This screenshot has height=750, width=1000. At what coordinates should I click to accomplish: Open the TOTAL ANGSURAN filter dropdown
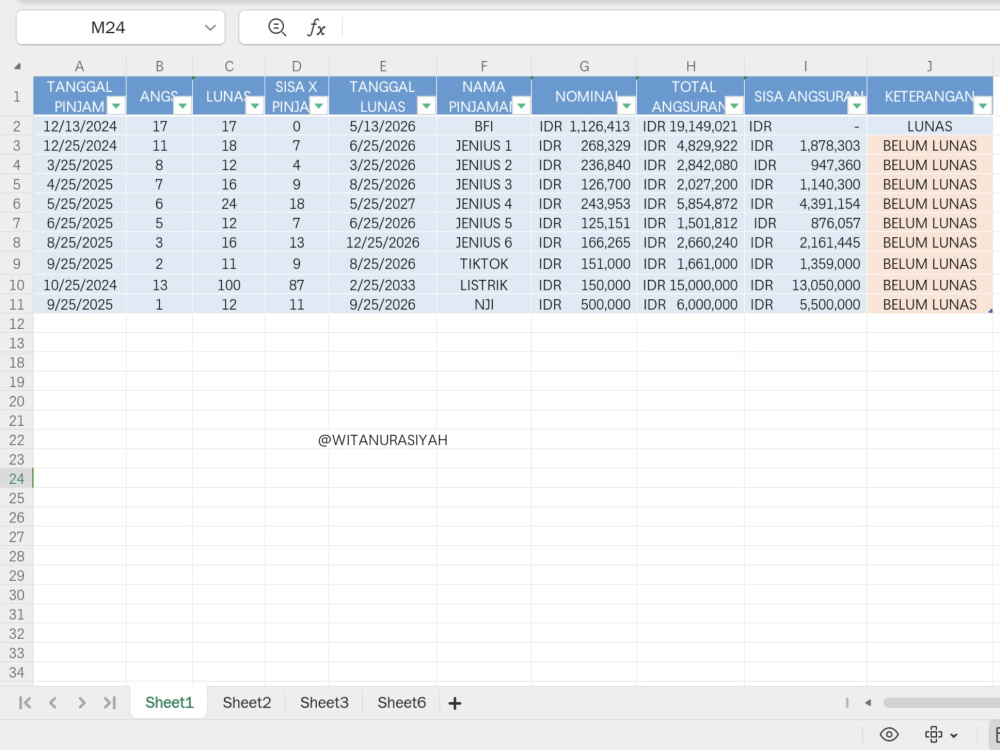734,106
